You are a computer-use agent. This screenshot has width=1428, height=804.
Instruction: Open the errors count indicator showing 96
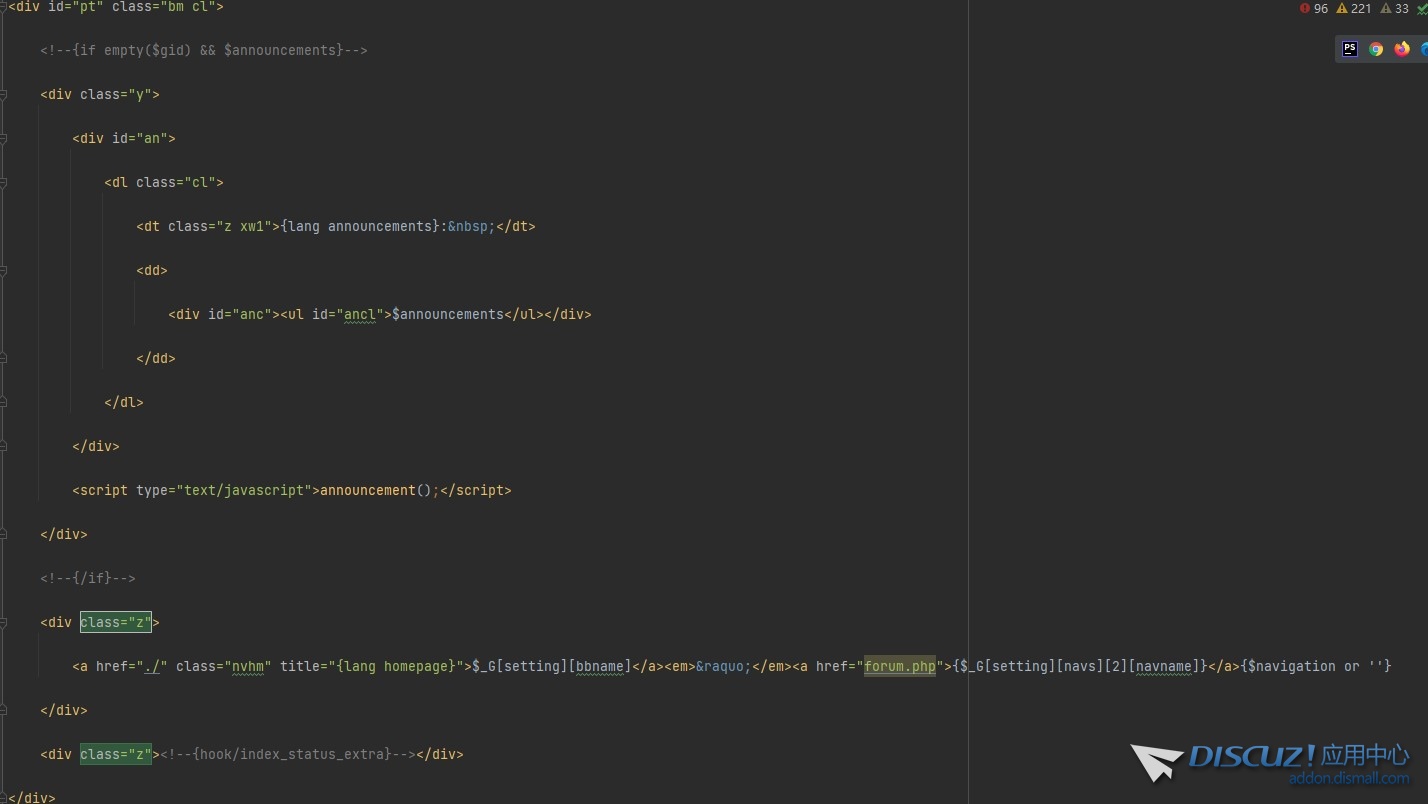click(x=1314, y=8)
